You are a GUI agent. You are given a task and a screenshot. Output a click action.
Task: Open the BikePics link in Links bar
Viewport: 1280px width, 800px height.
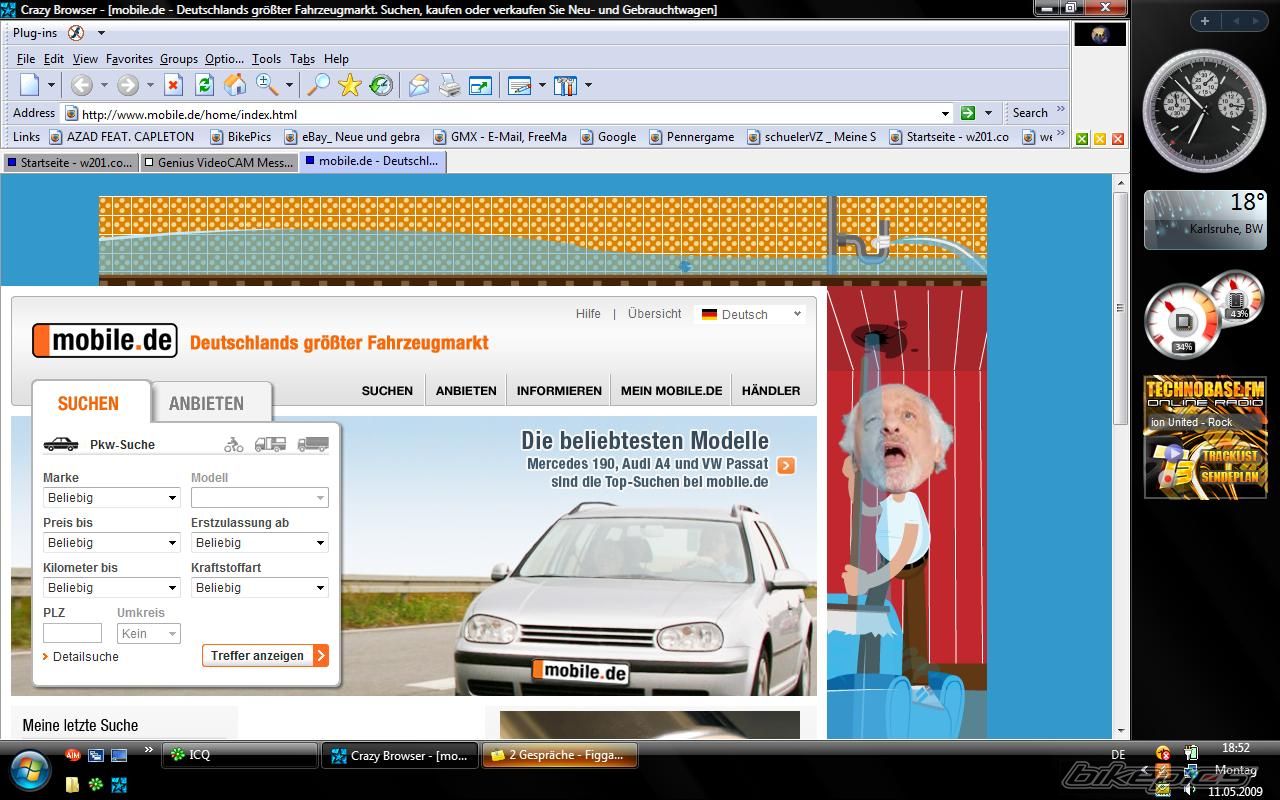pyautogui.click(x=240, y=137)
